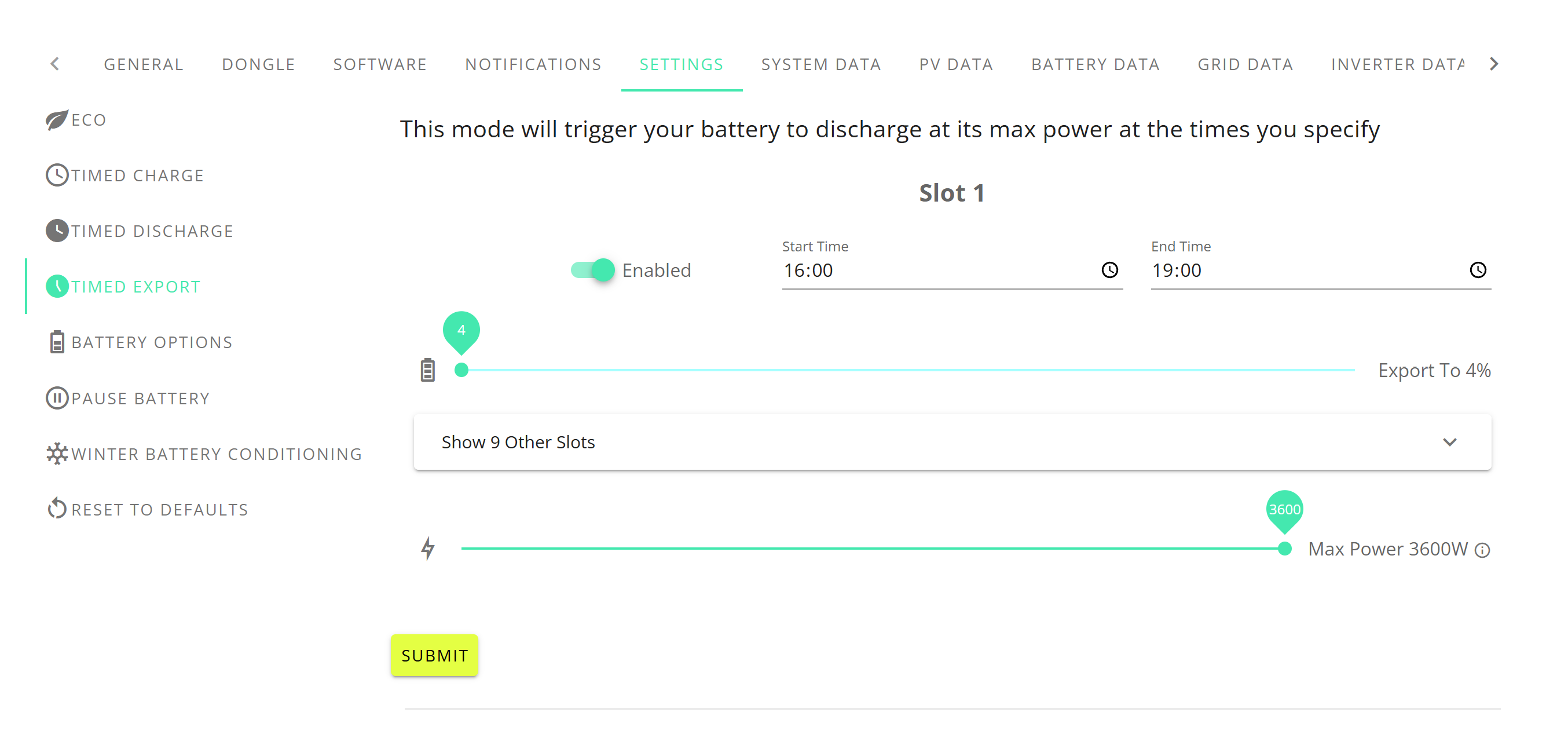Viewport: 1568px width, 731px height.
Task: Select the Timed Charge clock icon
Action: click(57, 175)
